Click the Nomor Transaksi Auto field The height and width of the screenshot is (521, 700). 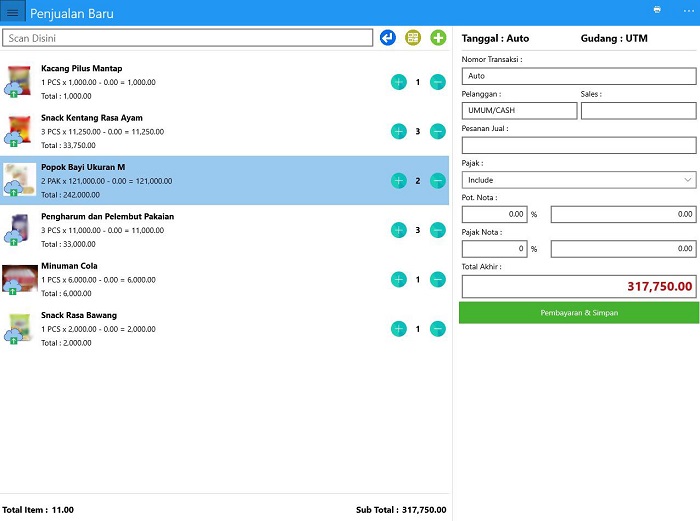pyautogui.click(x=579, y=76)
